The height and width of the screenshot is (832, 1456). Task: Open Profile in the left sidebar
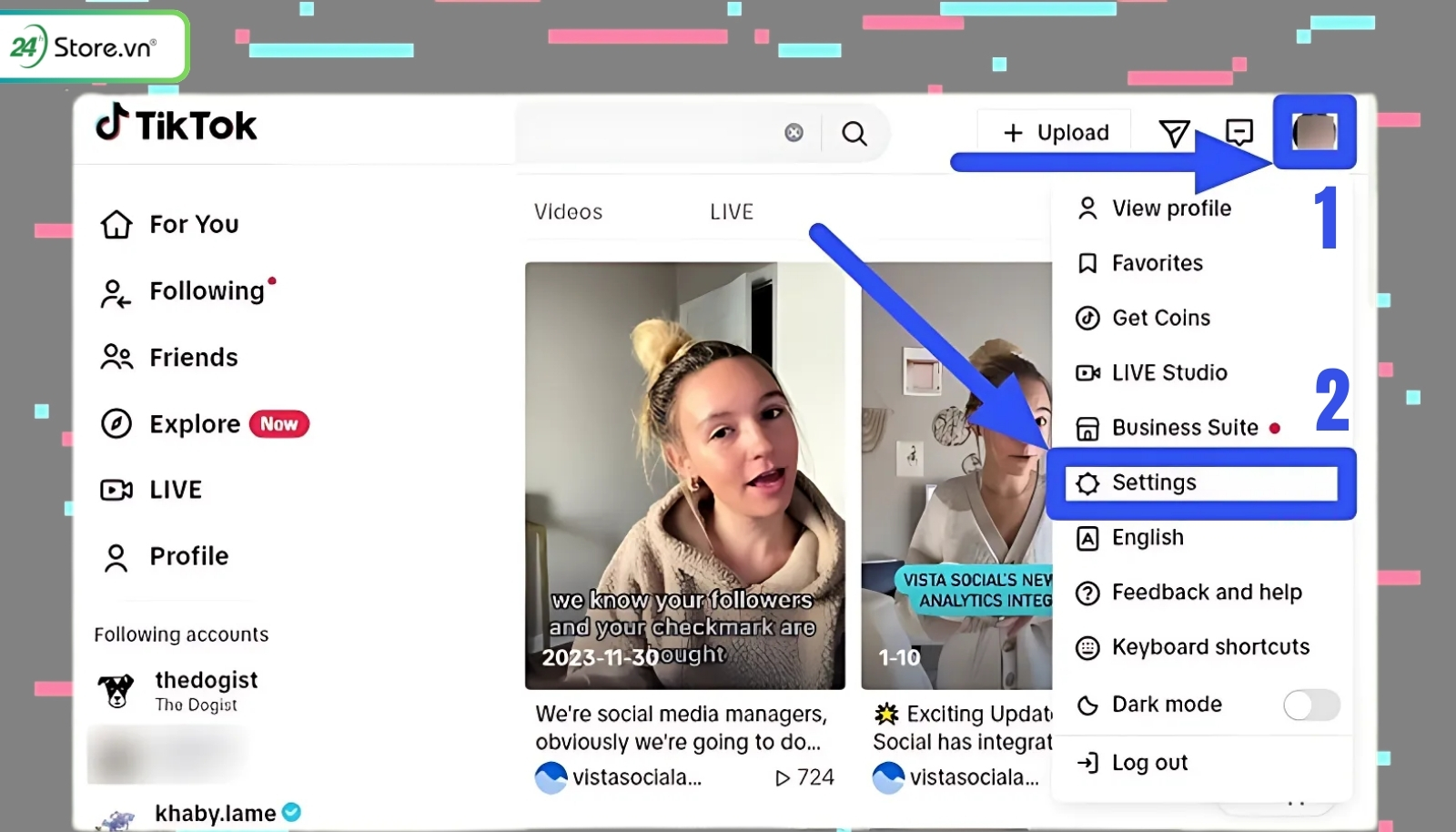pos(165,556)
